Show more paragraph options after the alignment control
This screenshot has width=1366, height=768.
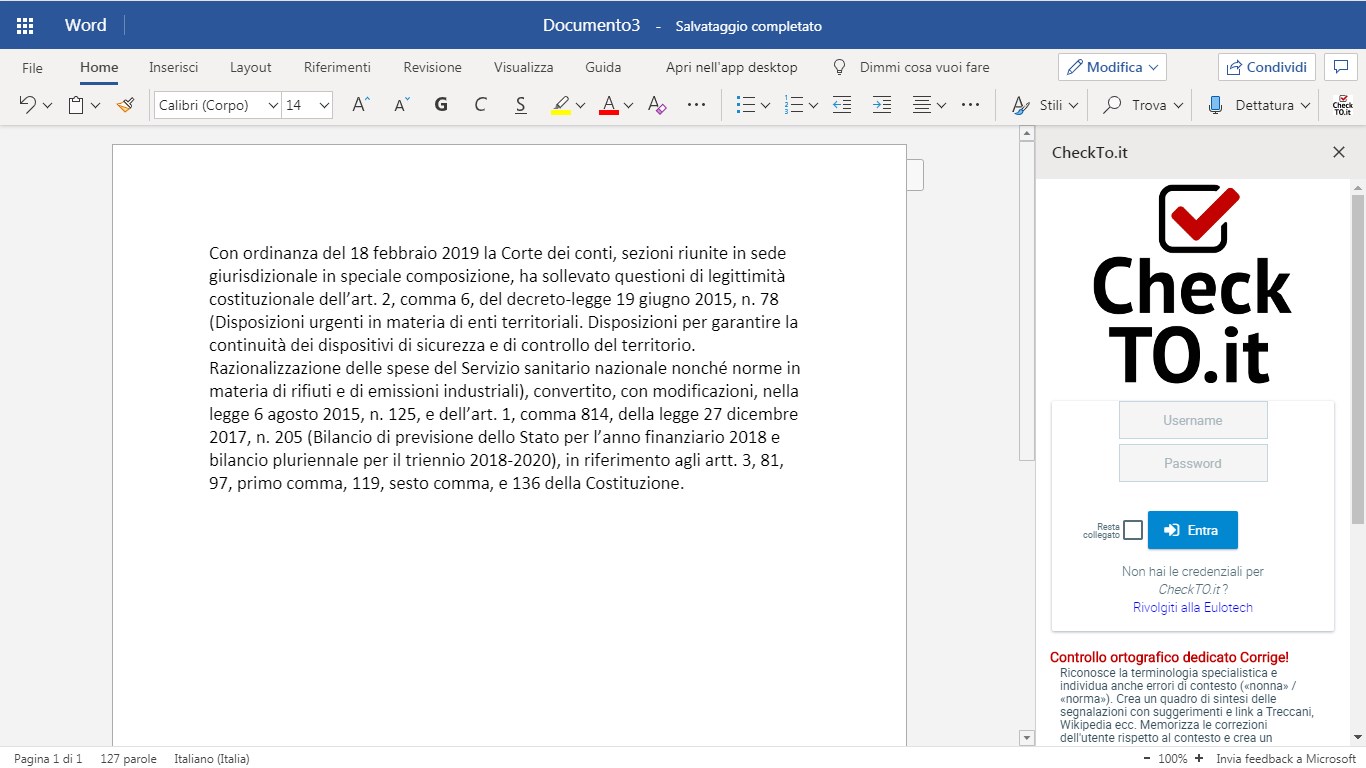click(x=970, y=105)
